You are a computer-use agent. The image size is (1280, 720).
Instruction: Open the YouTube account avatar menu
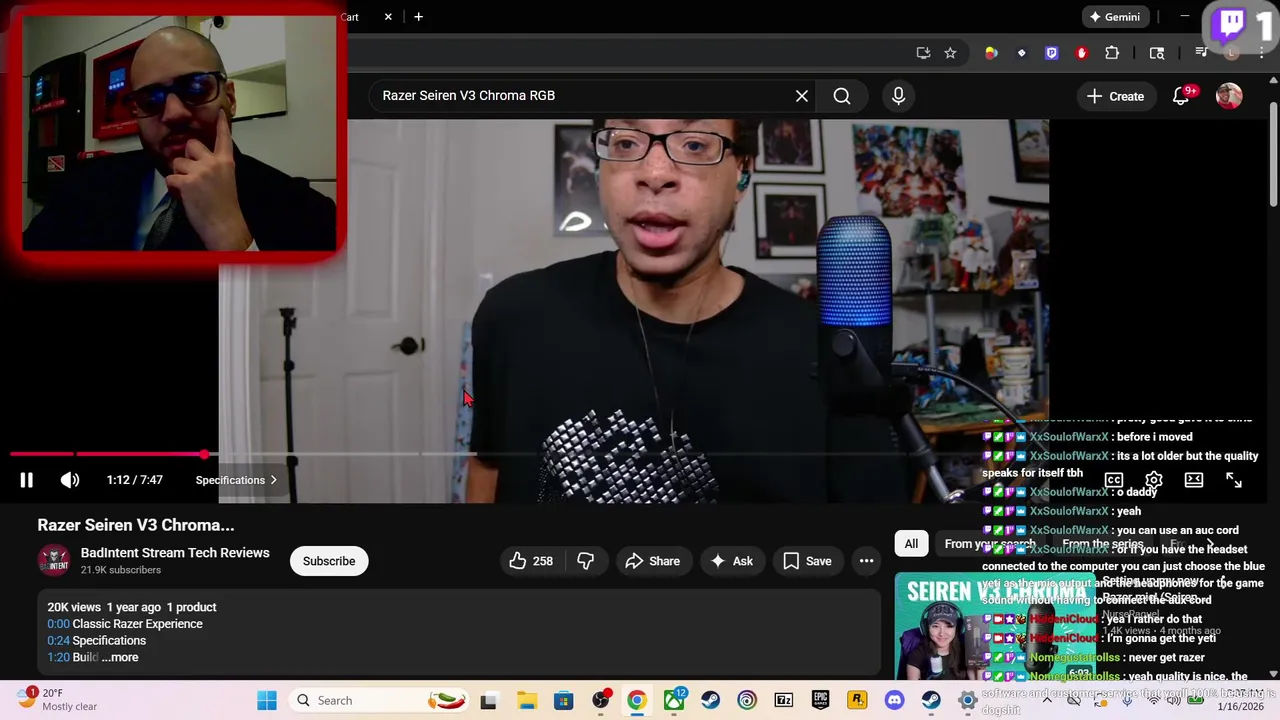(1229, 96)
